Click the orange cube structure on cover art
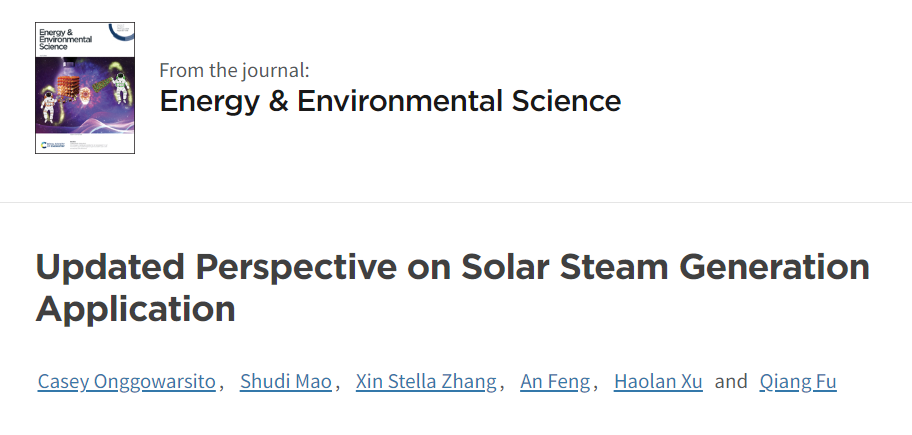 click(68, 86)
